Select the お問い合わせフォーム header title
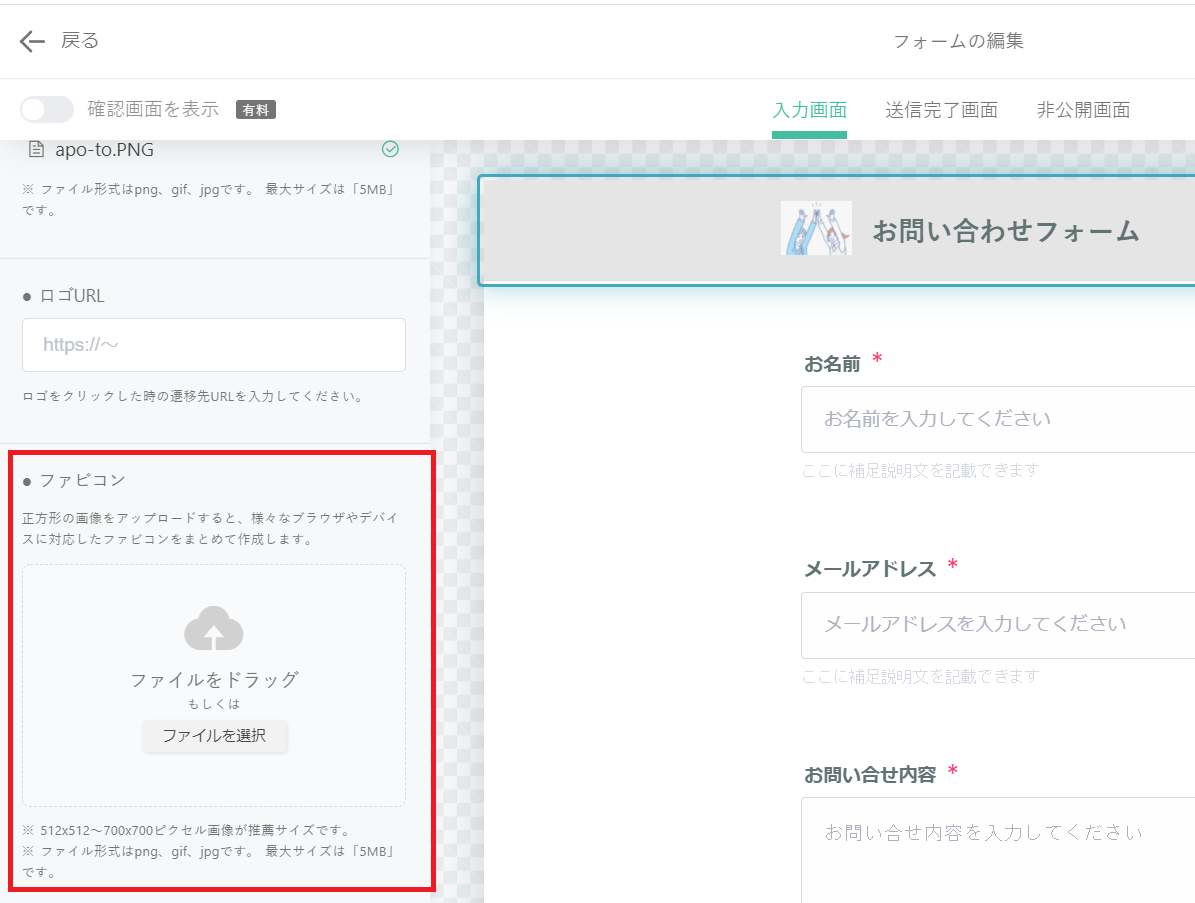 point(1005,231)
